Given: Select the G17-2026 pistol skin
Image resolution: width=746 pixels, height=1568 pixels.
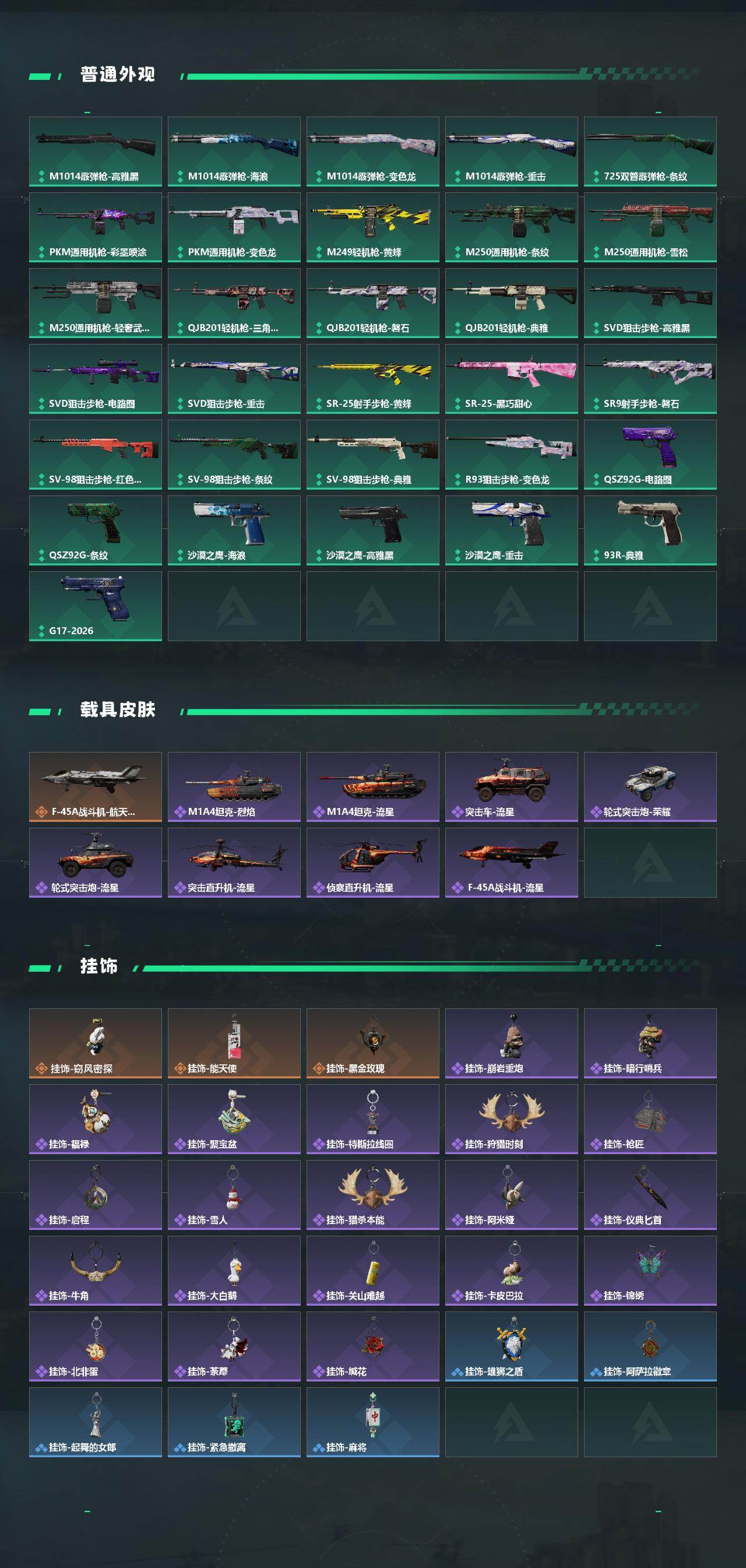Looking at the screenshot, I should tap(96, 606).
